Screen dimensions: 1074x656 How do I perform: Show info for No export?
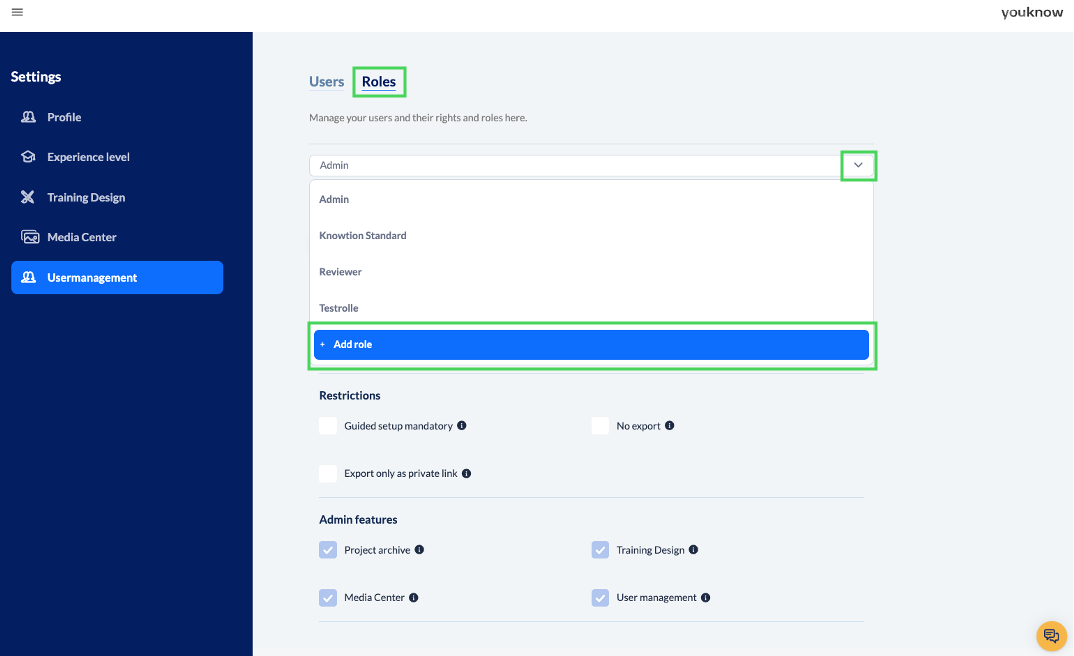(x=669, y=425)
